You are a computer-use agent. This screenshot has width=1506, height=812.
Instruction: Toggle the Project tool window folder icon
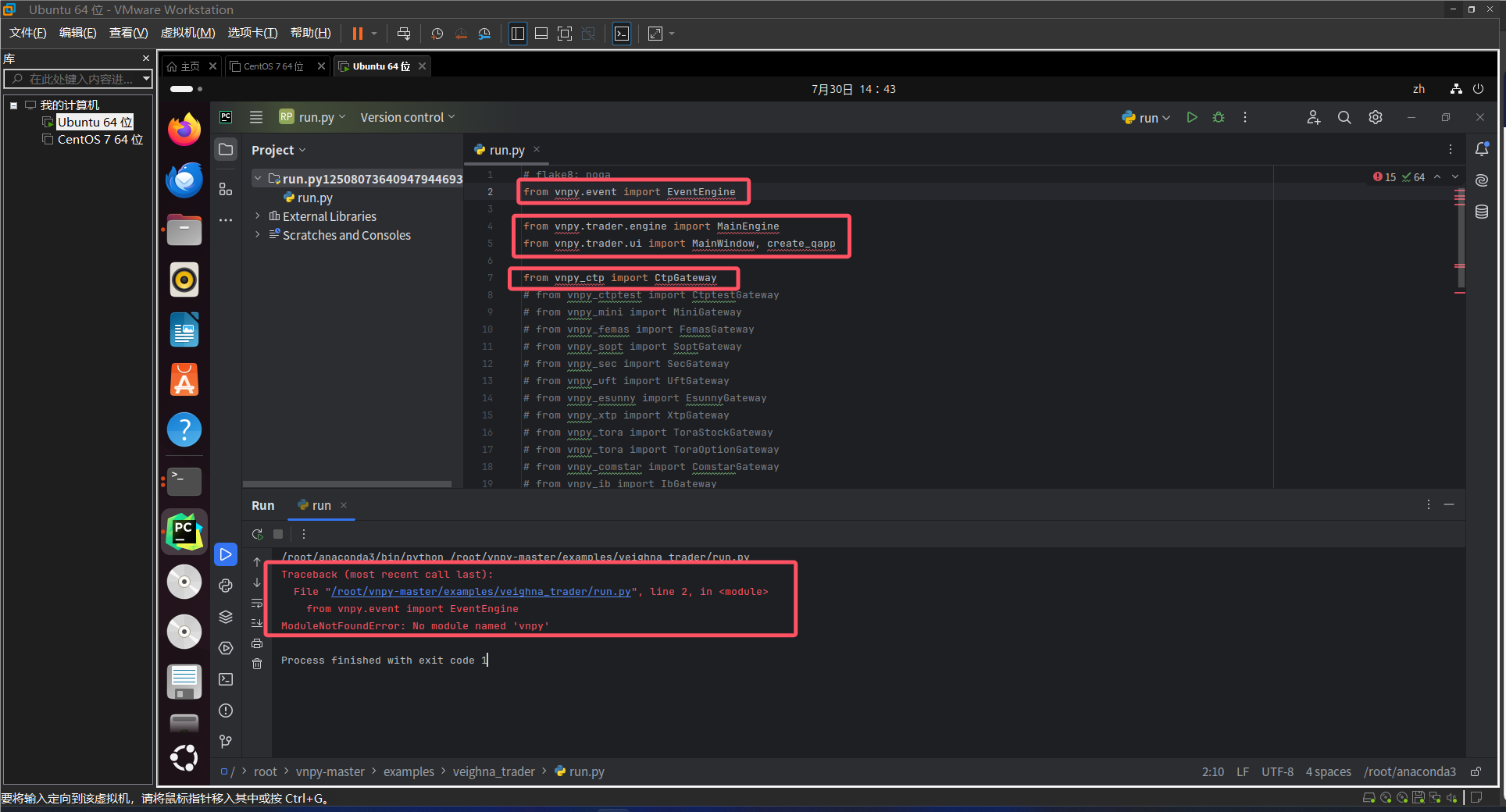[x=226, y=149]
